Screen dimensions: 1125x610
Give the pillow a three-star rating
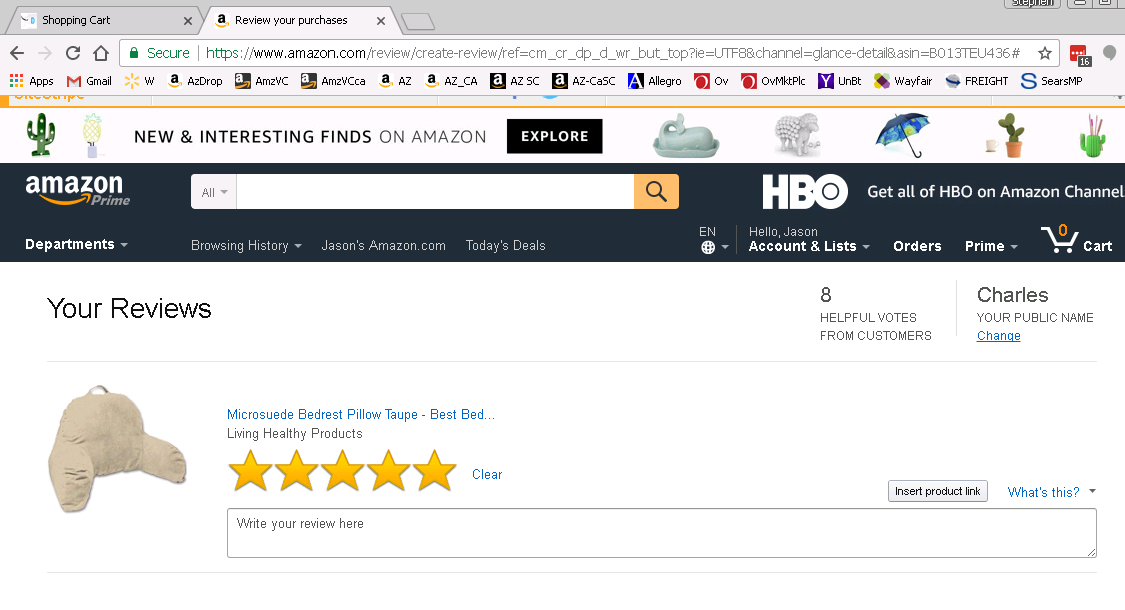coord(342,470)
